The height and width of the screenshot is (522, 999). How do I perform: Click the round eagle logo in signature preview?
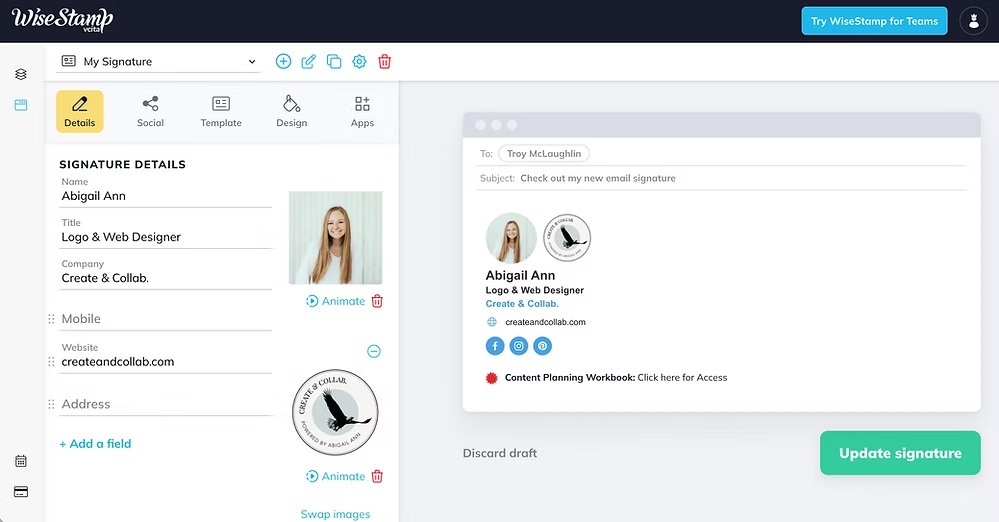pyautogui.click(x=567, y=238)
